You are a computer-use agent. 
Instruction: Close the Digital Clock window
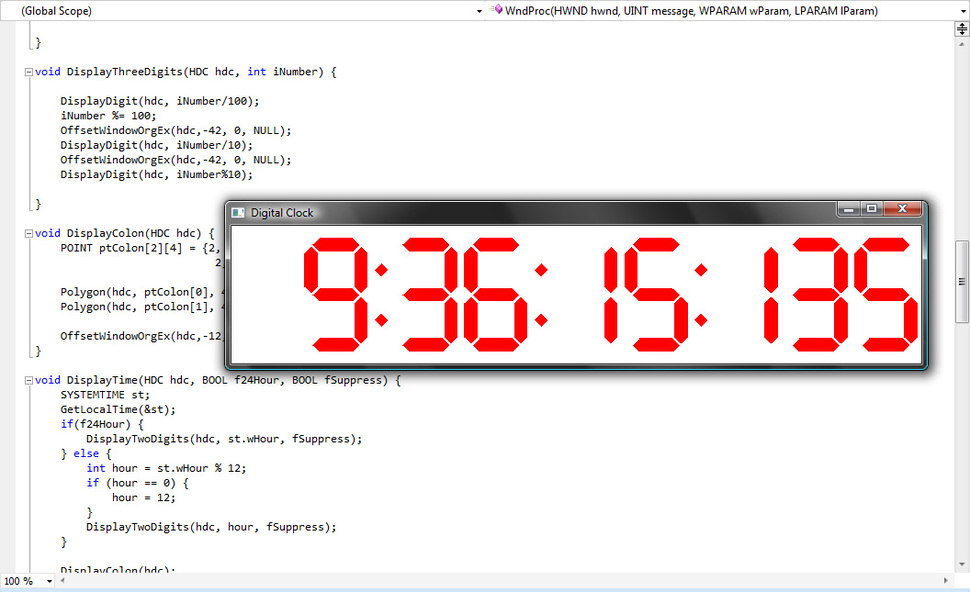click(903, 209)
